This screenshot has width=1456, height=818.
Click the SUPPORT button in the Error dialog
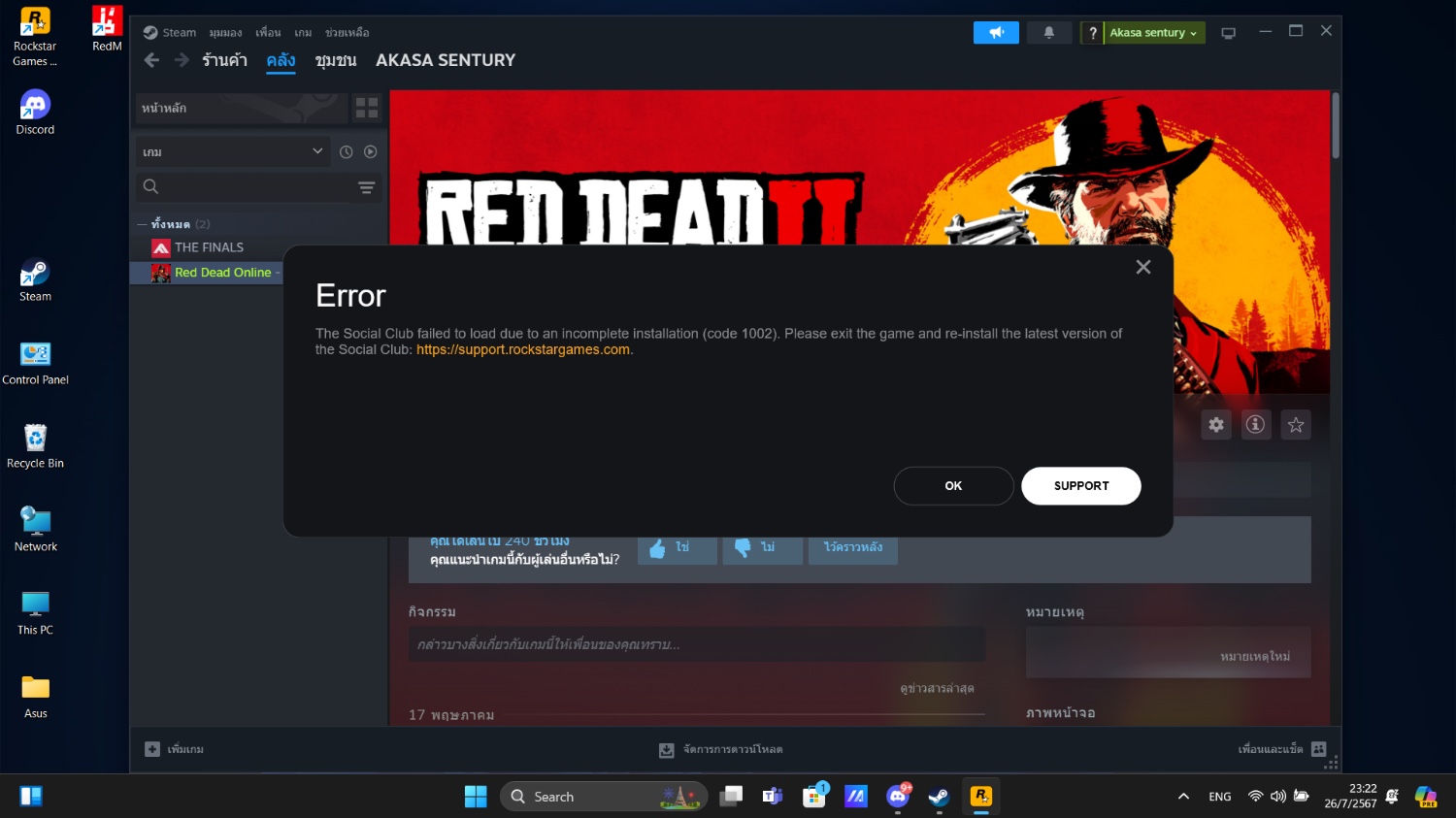pos(1081,486)
